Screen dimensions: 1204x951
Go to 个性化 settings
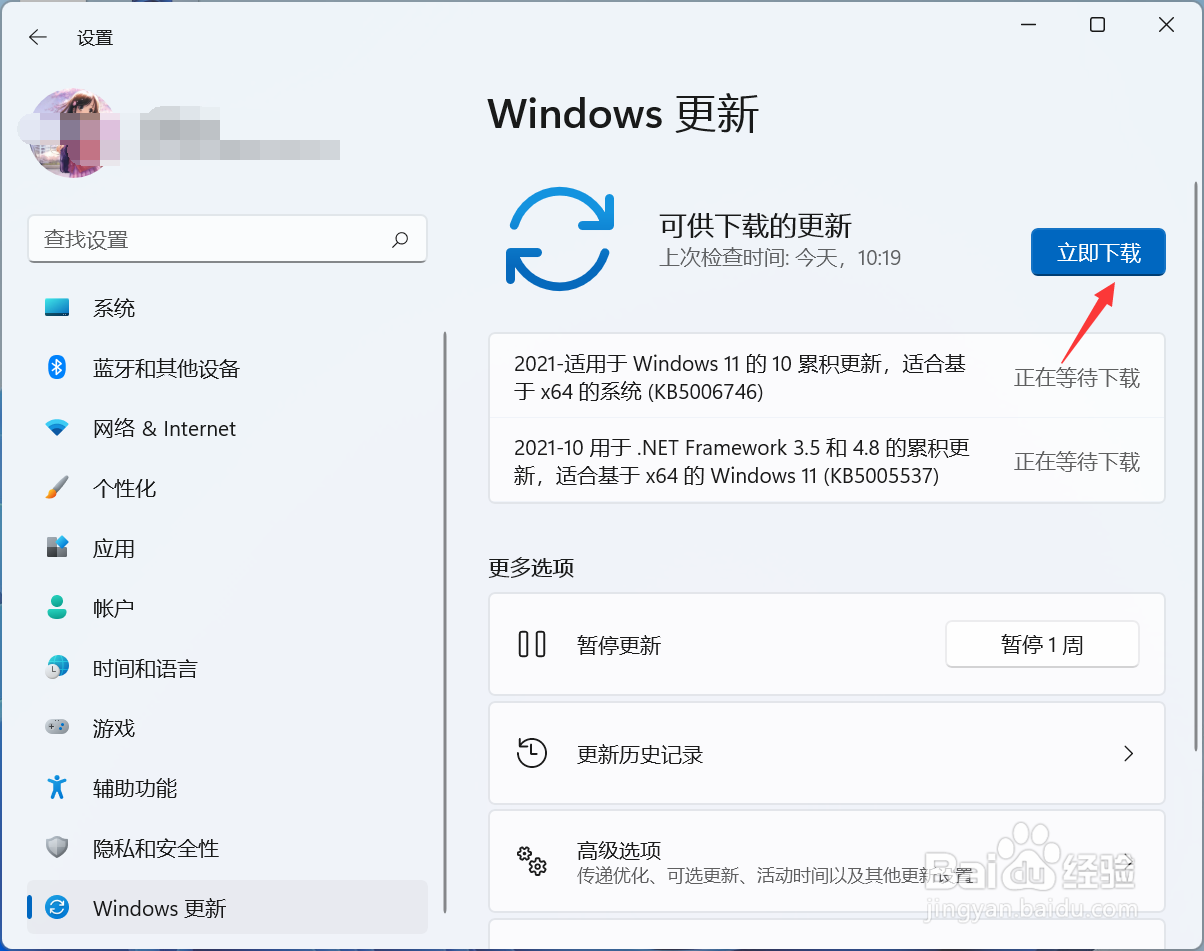click(227, 488)
